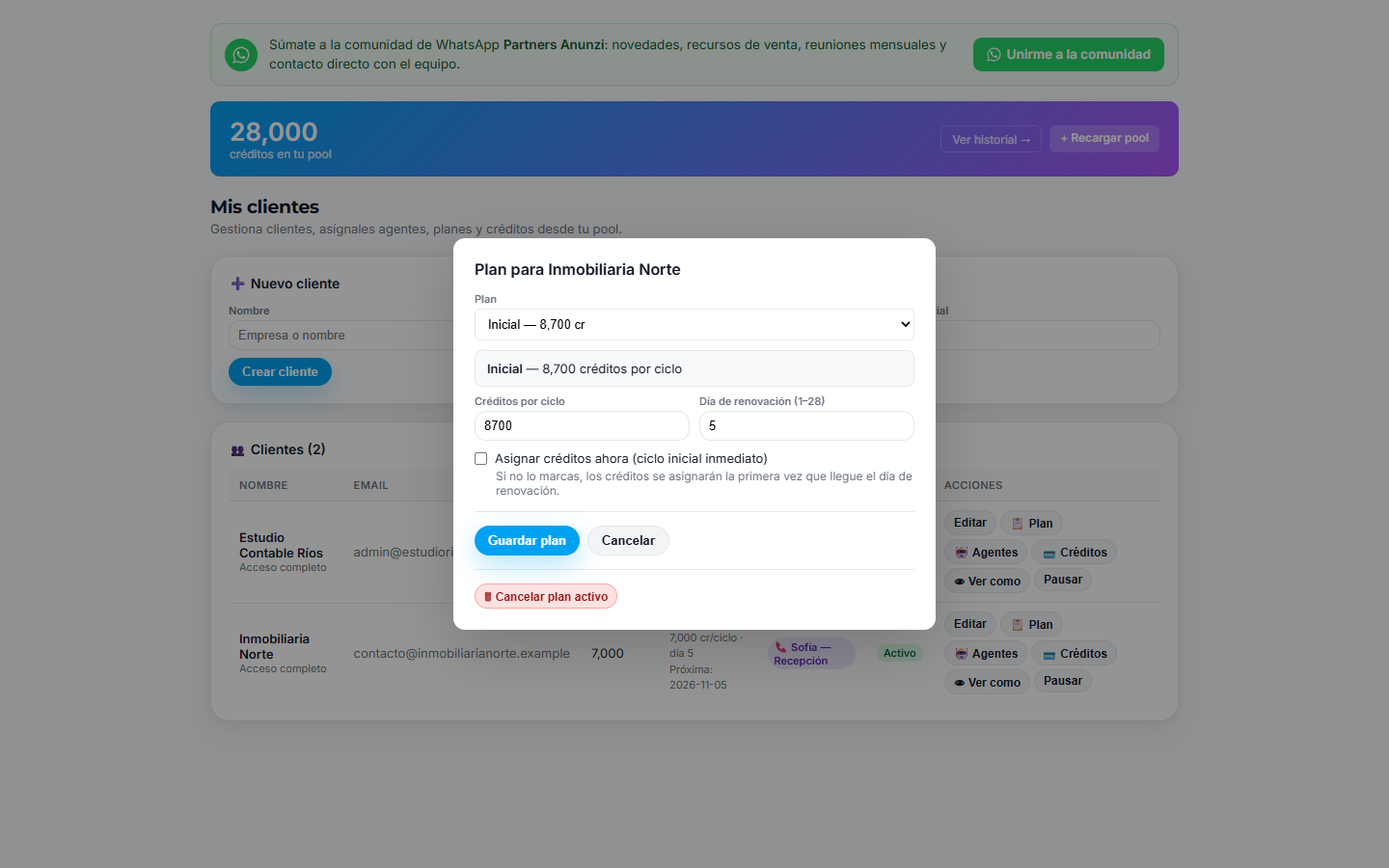Screen dimensions: 1389x868
Task: Click Sofía — Recepción phone agent badge
Action: pos(811,654)
